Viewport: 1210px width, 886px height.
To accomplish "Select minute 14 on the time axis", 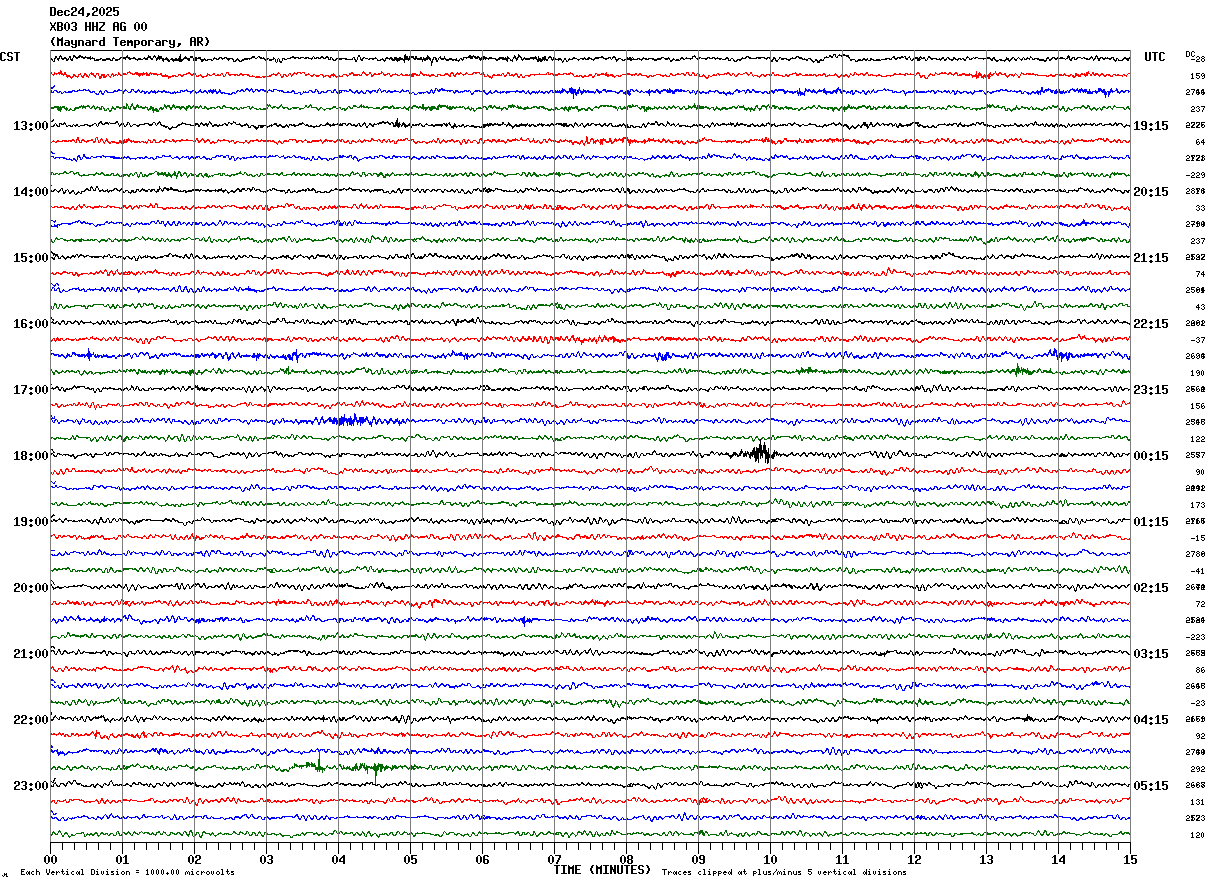I will 1058,859.
